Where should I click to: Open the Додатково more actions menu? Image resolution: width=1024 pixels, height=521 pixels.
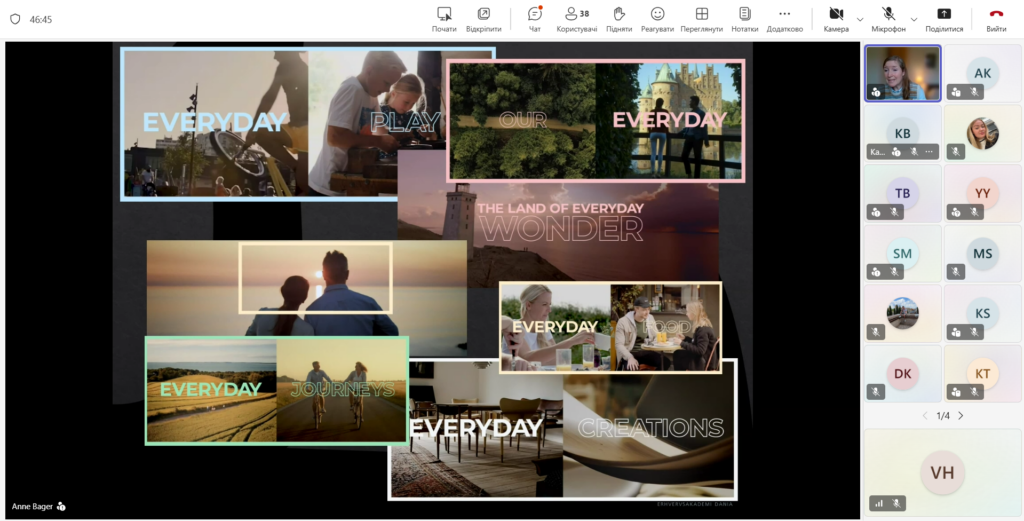point(784,18)
